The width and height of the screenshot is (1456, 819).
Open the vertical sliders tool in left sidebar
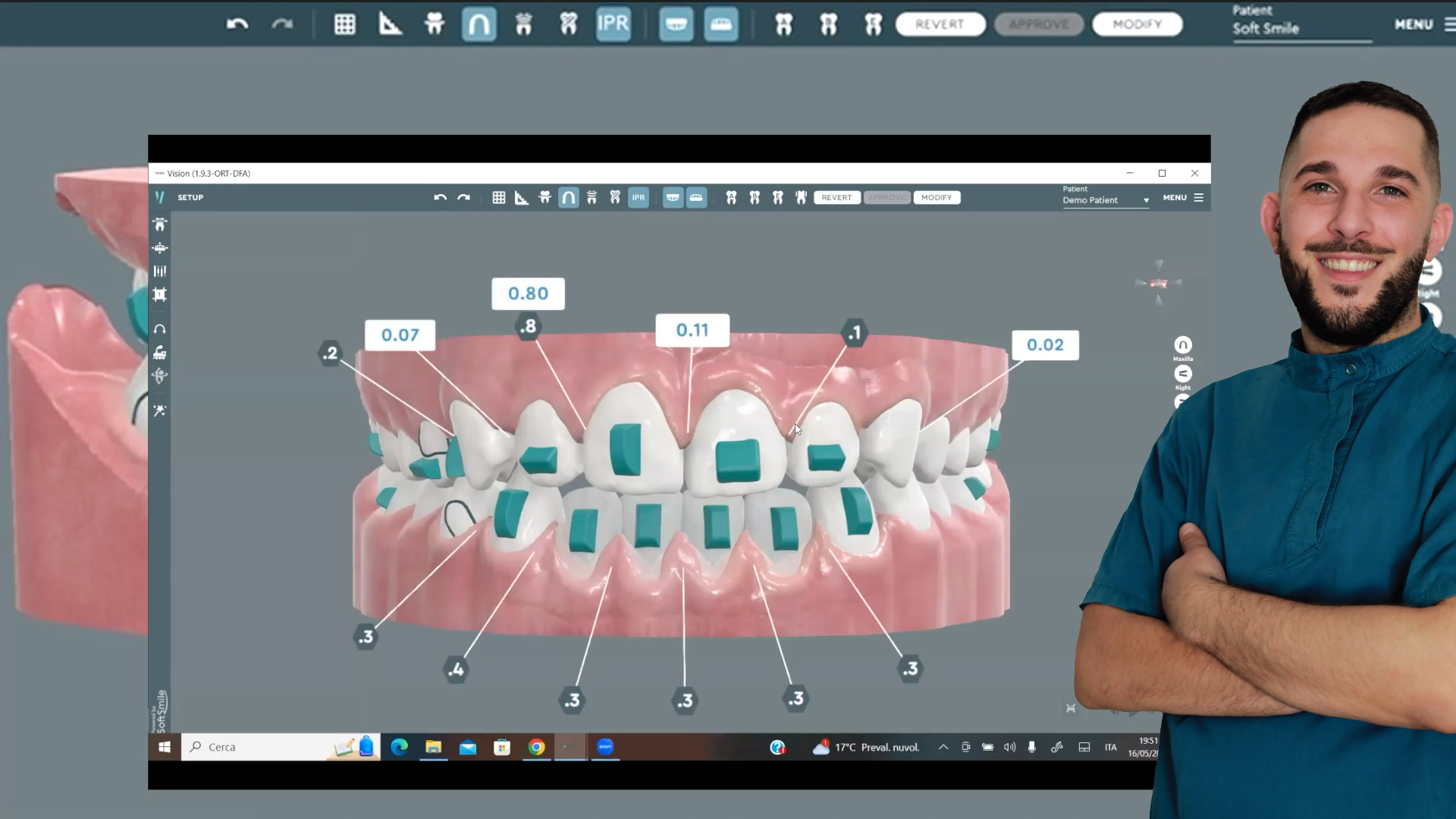159,271
